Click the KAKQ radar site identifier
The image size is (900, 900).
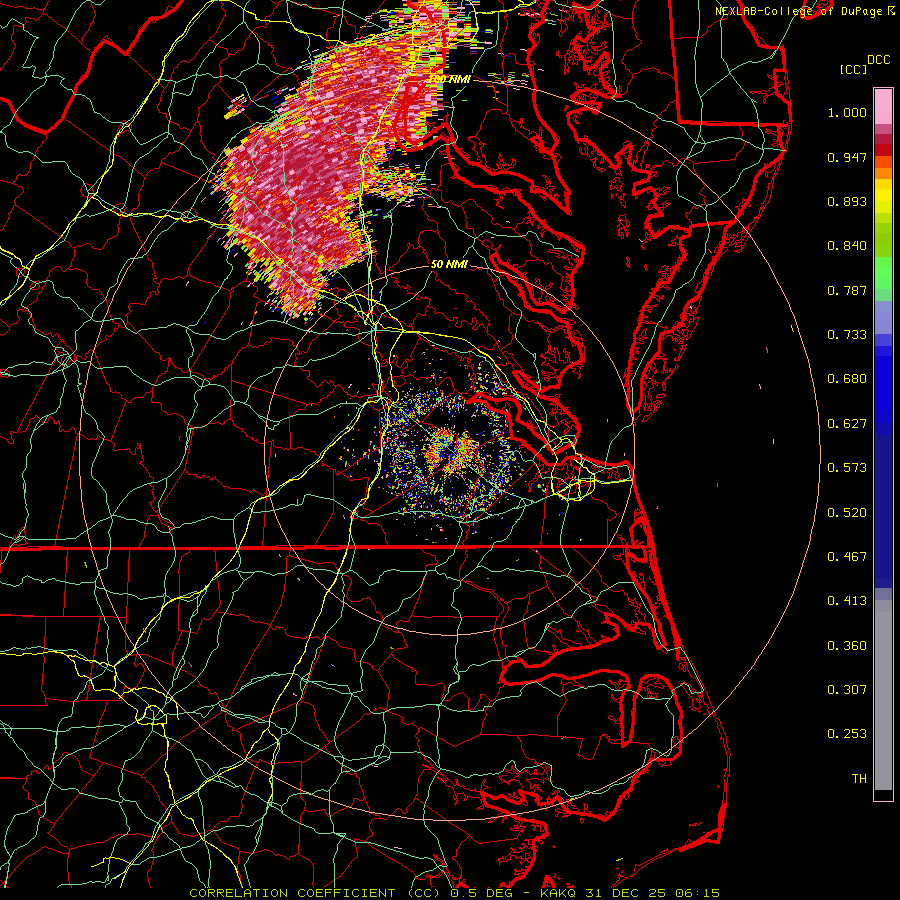[560, 893]
